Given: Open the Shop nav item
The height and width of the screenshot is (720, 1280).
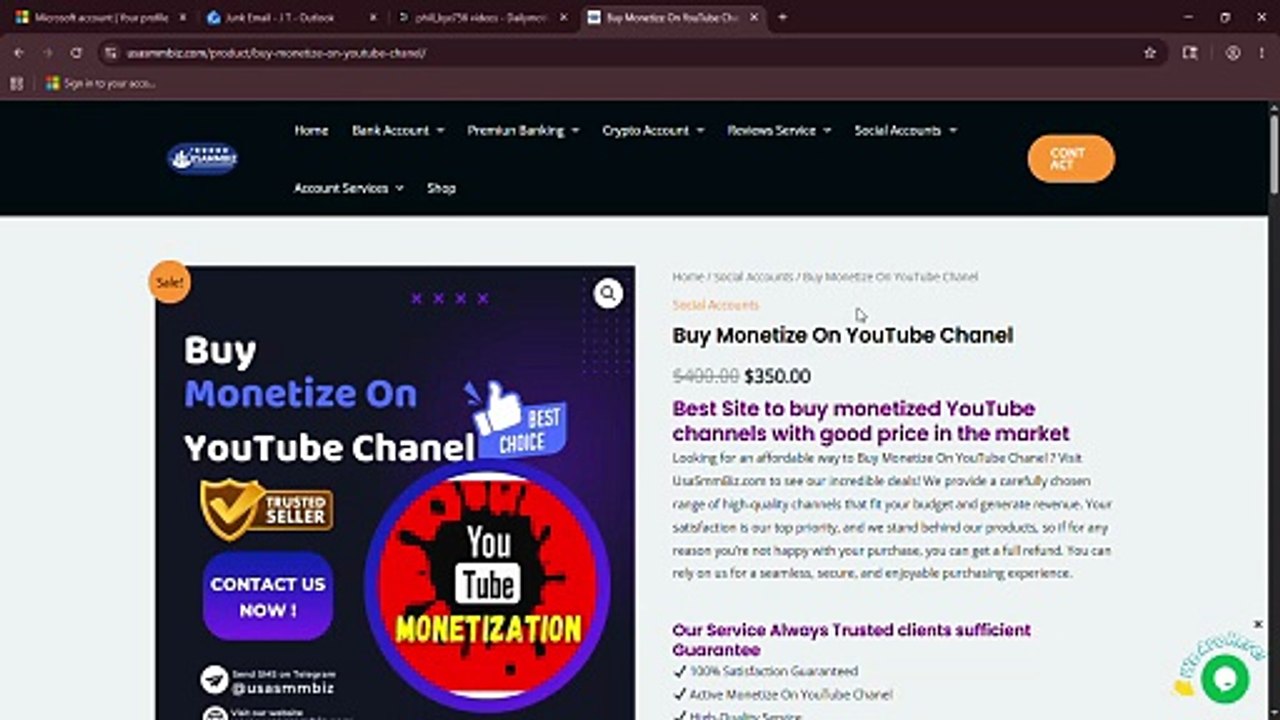Looking at the screenshot, I should point(441,188).
